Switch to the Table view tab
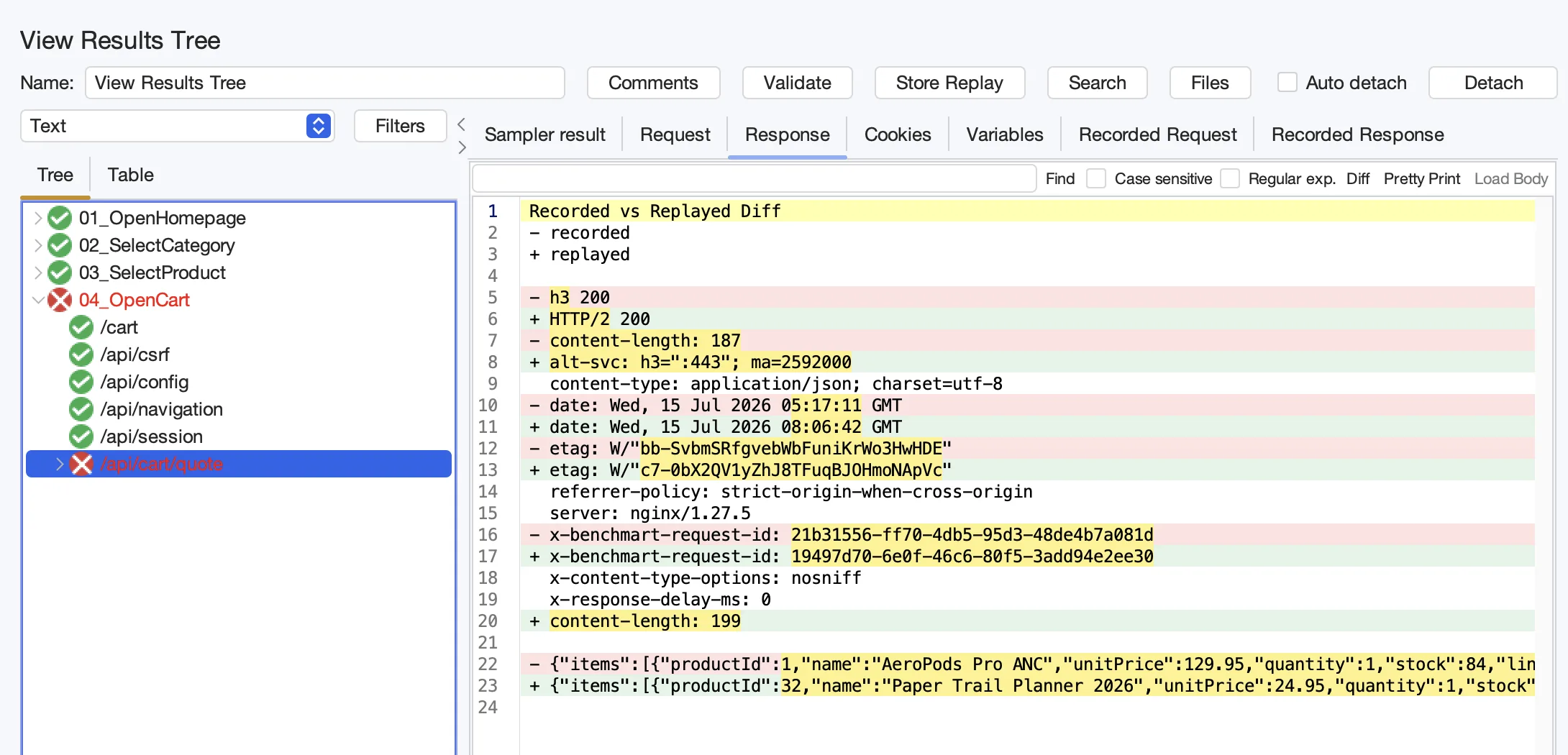1568x755 pixels. coord(130,175)
